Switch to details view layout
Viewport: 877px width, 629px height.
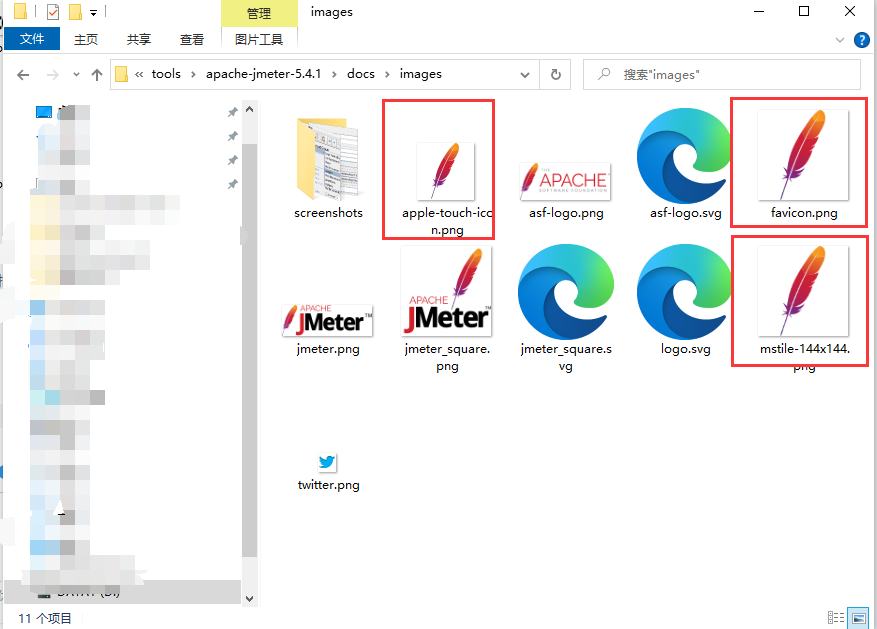coord(836,617)
